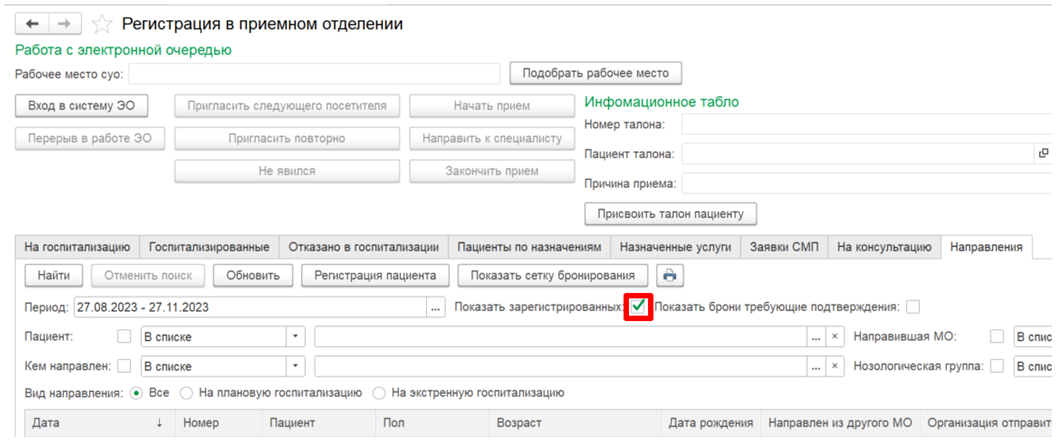Click the forward navigation arrow
The width and height of the screenshot is (1056, 441).
pyautogui.click(x=63, y=23)
